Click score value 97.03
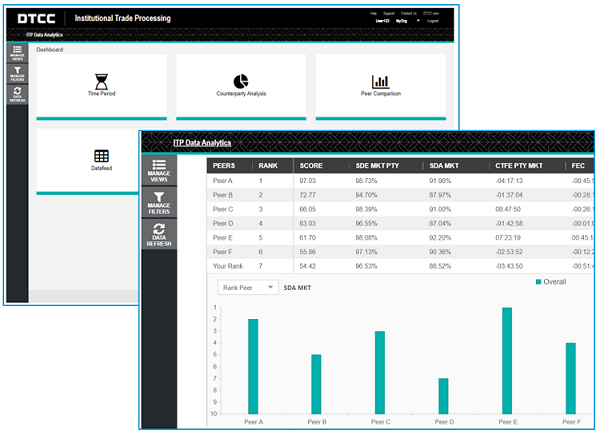Screen dimensions: 600x434 (308, 181)
